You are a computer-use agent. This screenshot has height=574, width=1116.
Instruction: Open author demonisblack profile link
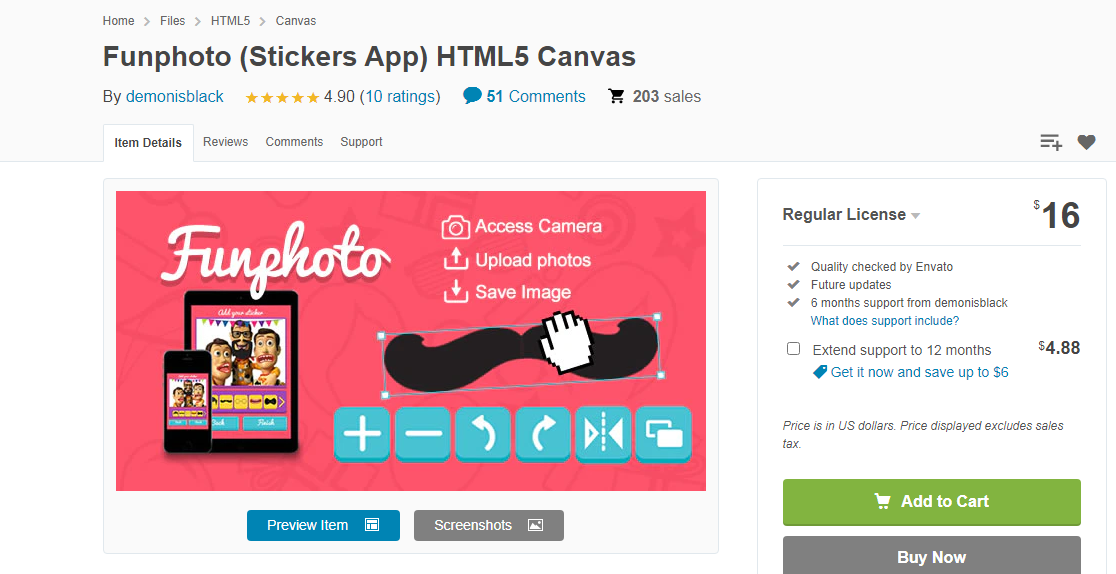pos(174,97)
